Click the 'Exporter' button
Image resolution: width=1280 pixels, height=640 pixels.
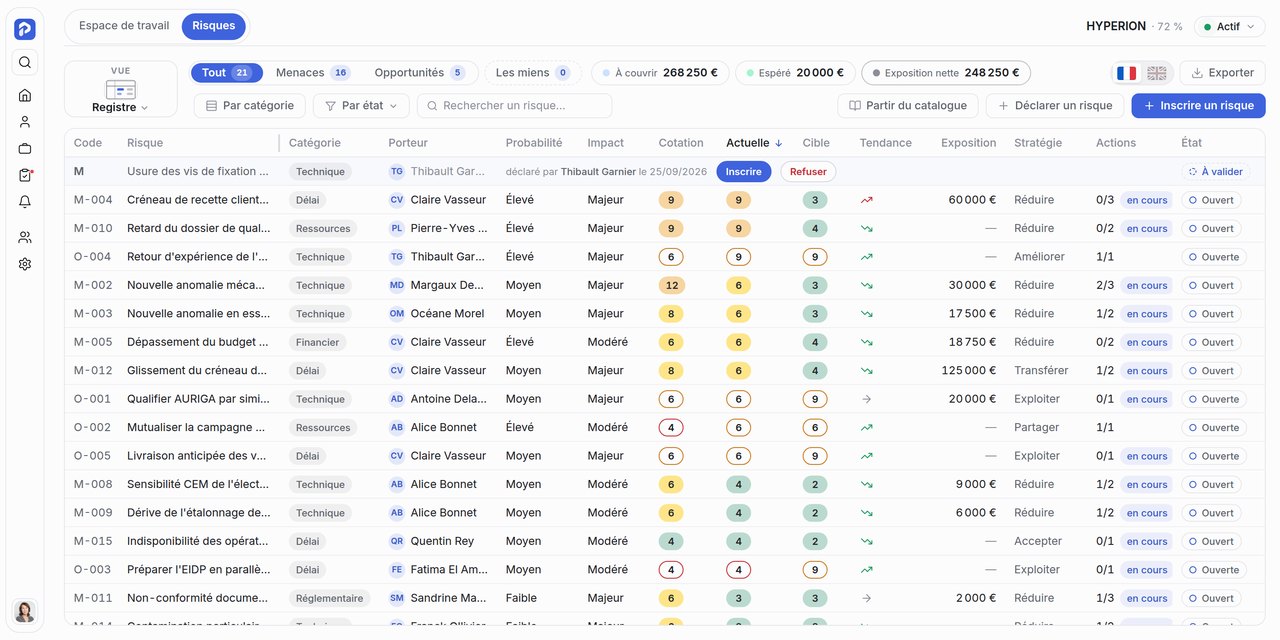pyautogui.click(x=1223, y=73)
